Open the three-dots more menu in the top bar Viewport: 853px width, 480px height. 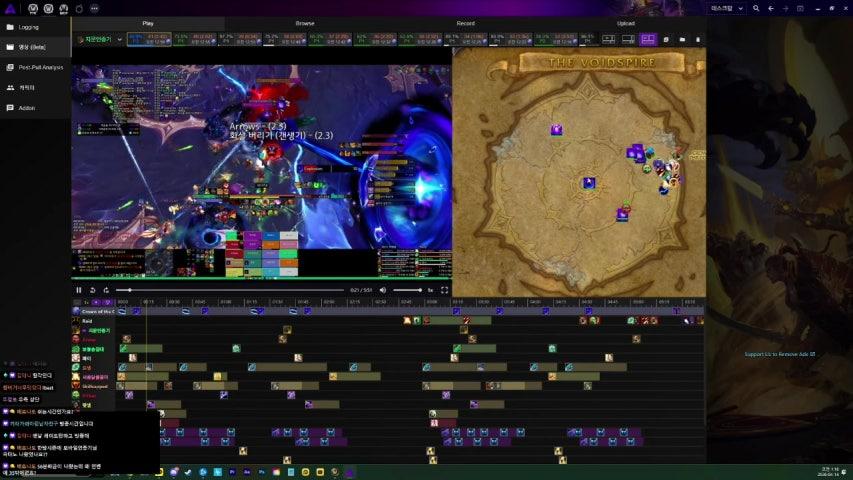pyautogui.click(x=94, y=8)
